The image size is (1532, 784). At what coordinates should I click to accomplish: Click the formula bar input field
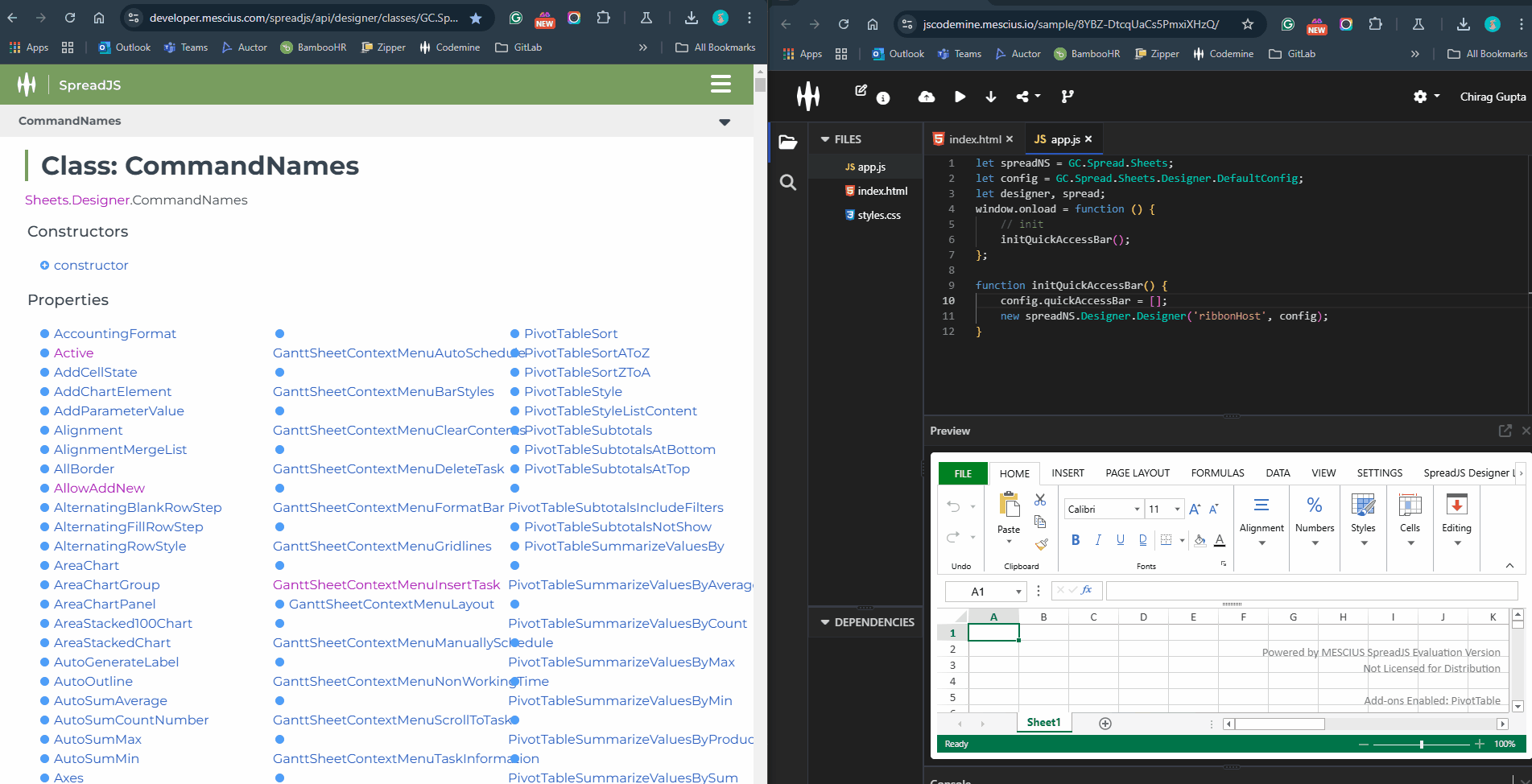click(x=1311, y=592)
